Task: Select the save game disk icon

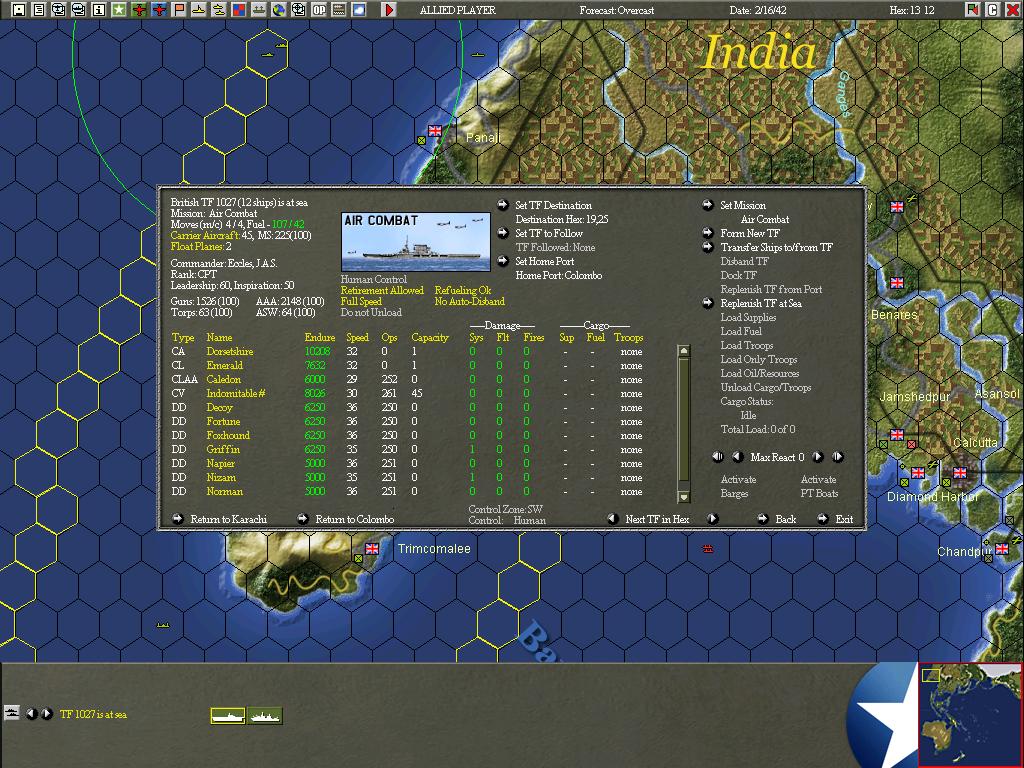Action: coord(19,10)
